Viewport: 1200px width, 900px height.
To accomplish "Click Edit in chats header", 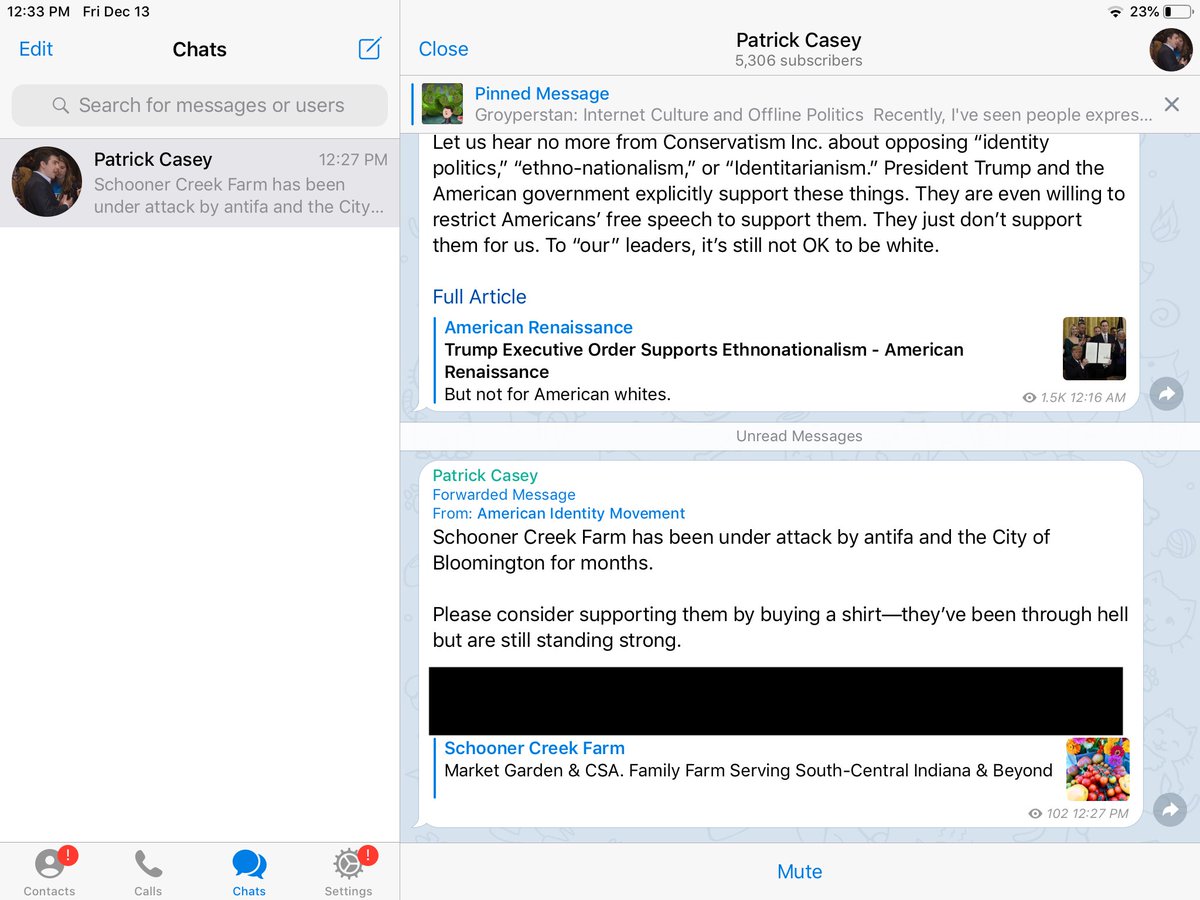I will click(x=36, y=49).
